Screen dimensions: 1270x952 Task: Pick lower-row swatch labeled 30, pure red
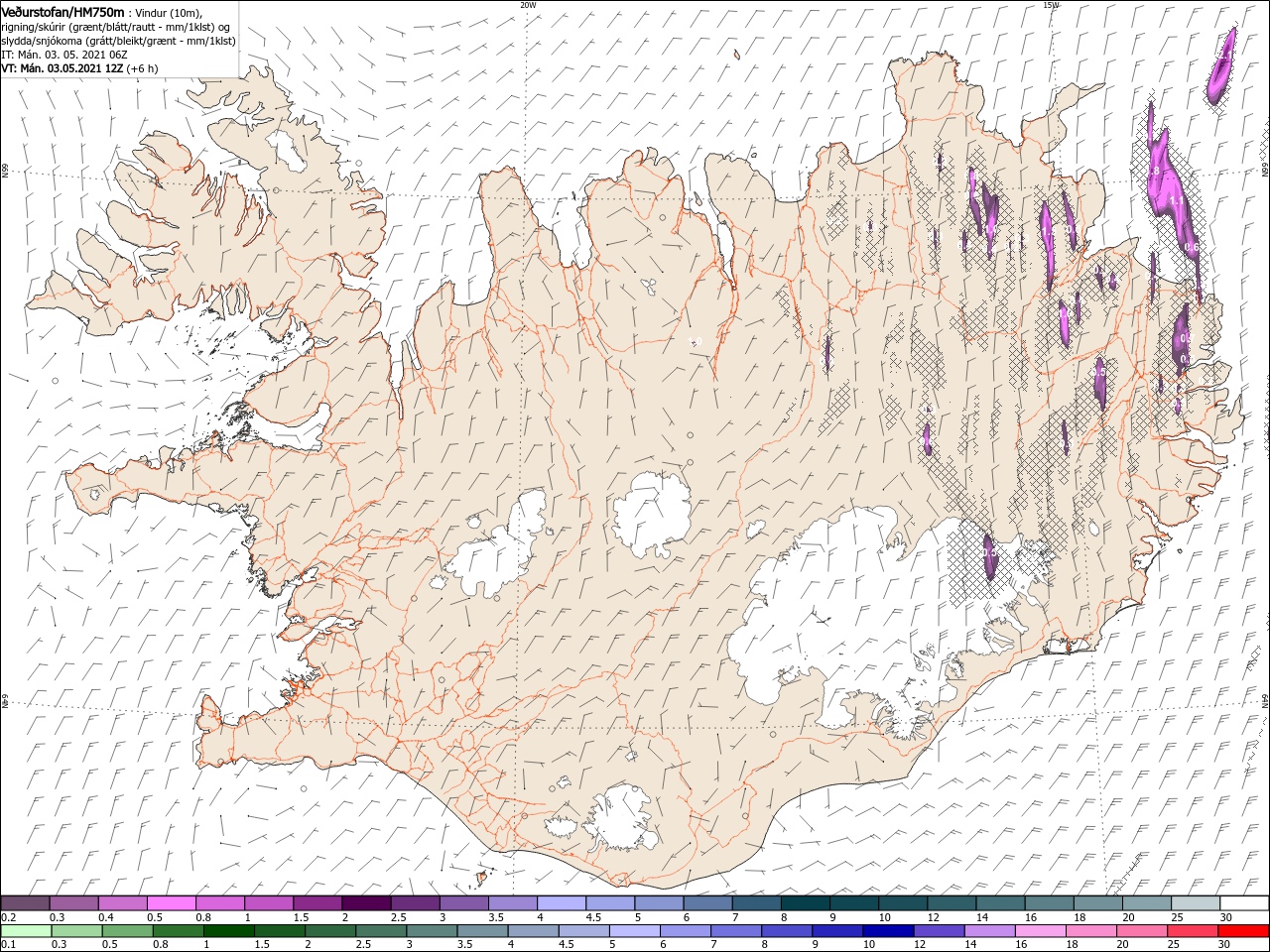click(1242, 931)
